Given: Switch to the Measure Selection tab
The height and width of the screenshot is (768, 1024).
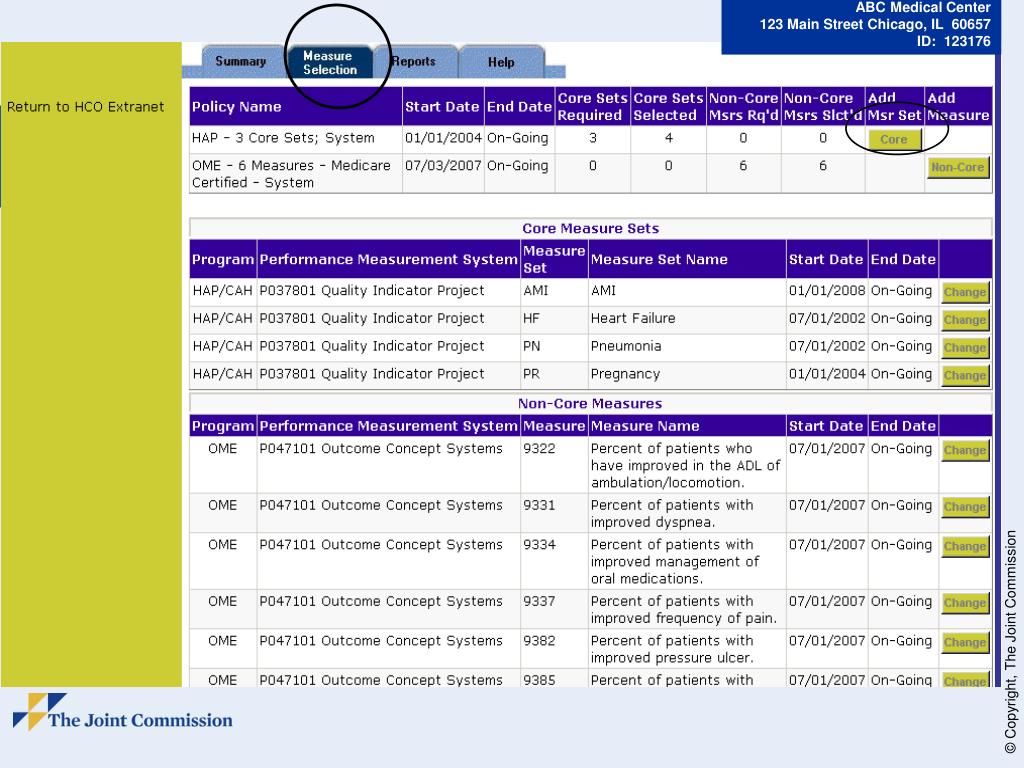Looking at the screenshot, I should coord(330,63).
